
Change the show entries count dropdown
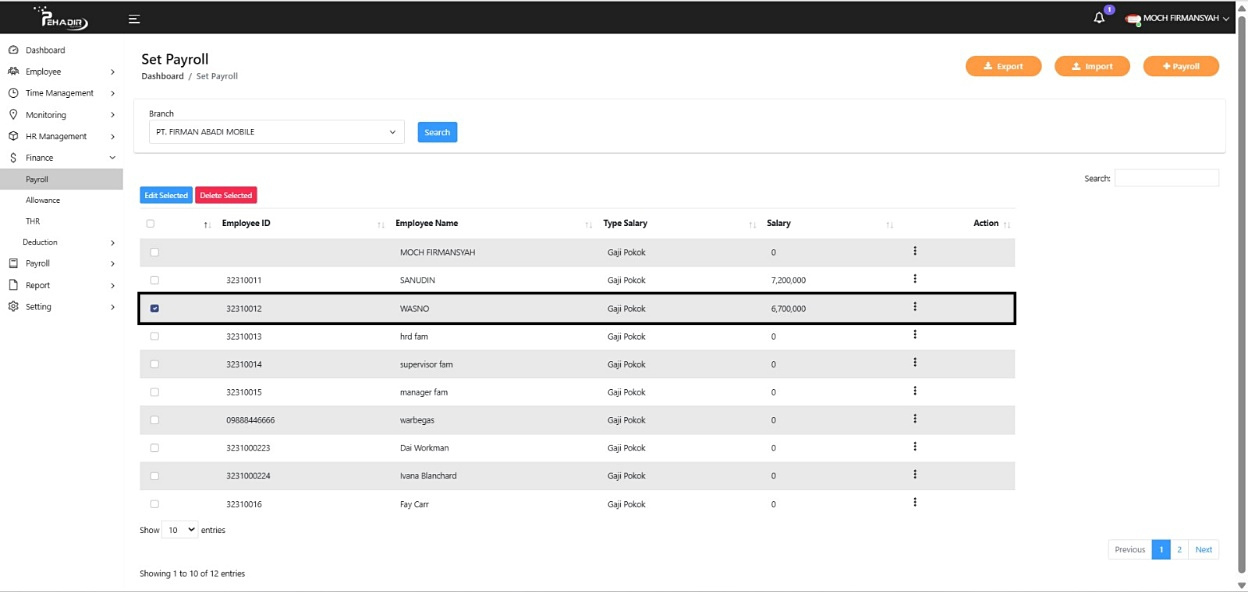point(180,530)
